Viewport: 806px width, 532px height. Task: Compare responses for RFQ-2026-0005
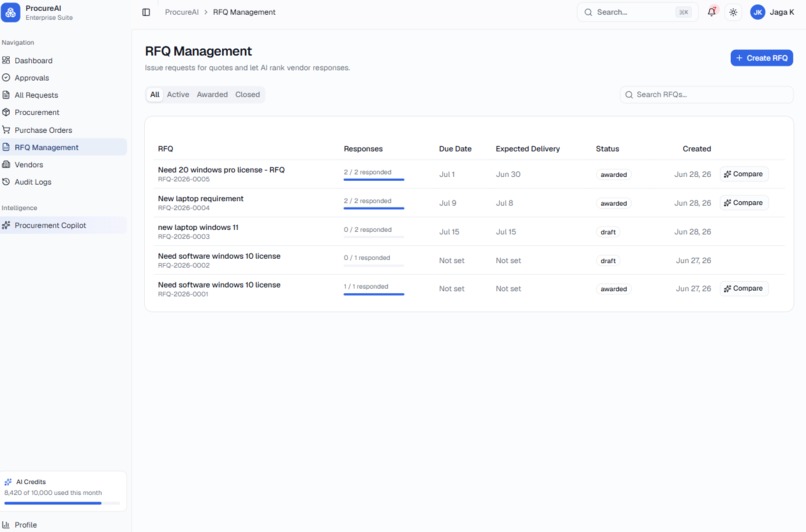click(744, 174)
